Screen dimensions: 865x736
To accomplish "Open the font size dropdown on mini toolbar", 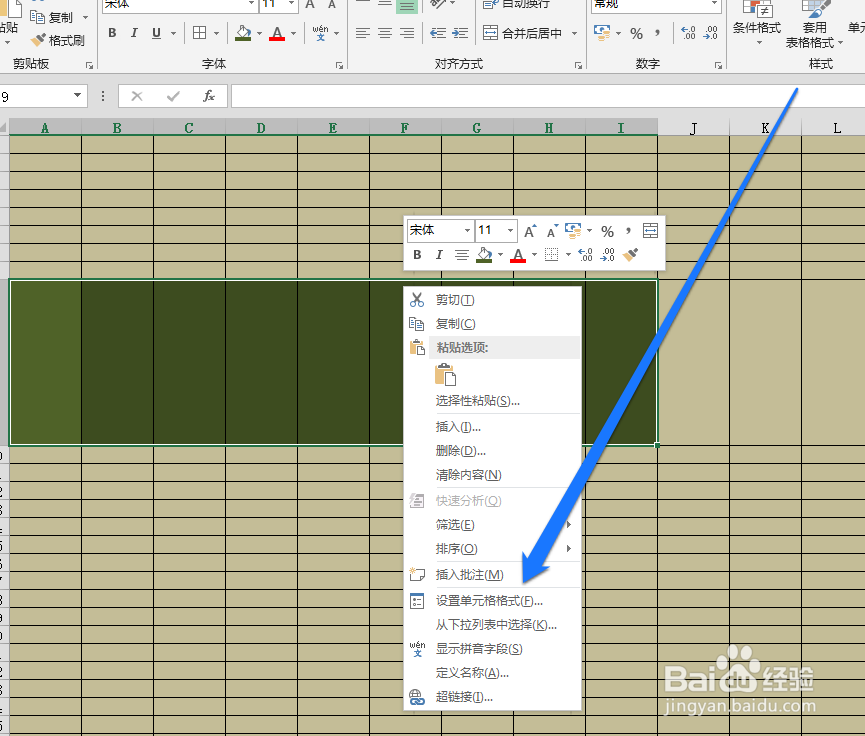I will 509,230.
